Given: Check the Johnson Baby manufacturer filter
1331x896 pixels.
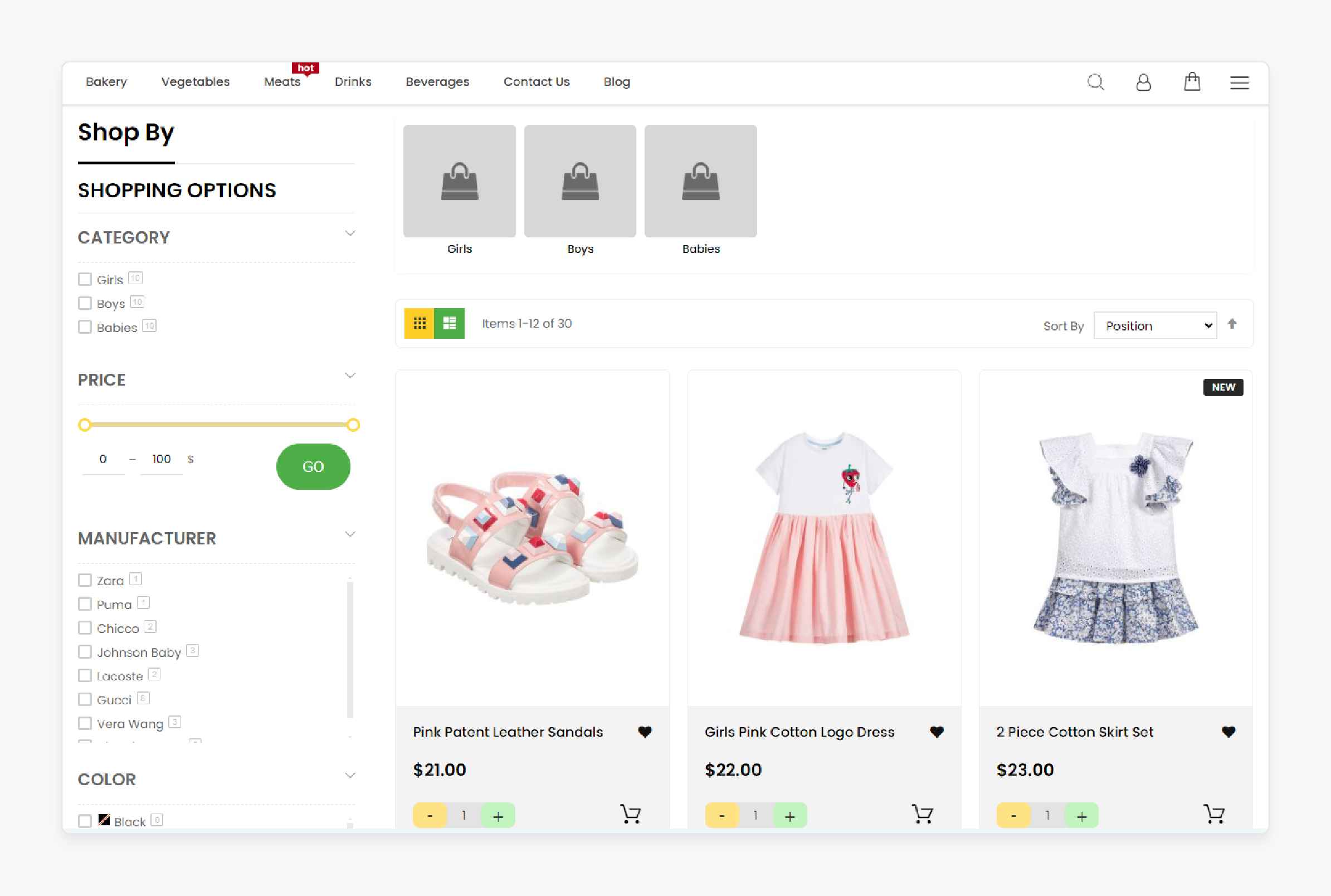Looking at the screenshot, I should tap(85, 652).
